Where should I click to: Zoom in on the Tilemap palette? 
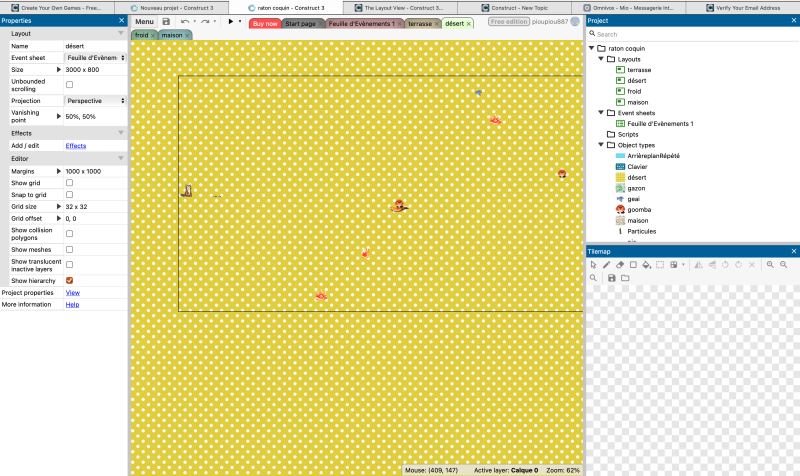pos(770,265)
